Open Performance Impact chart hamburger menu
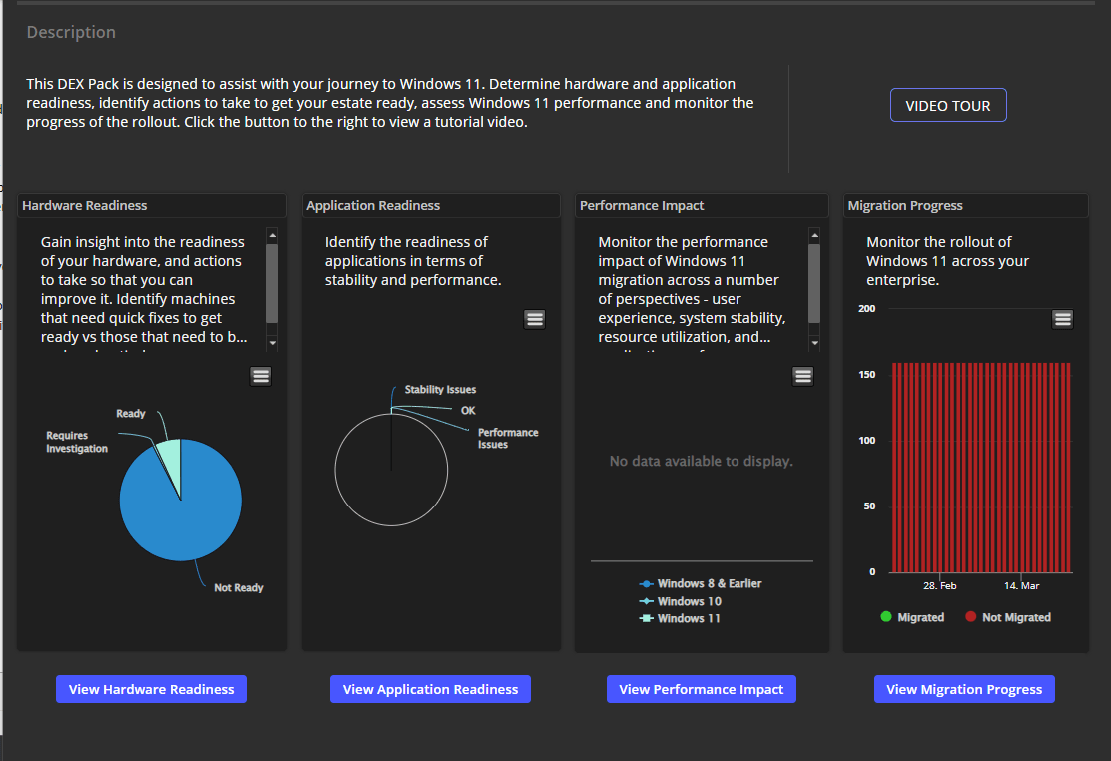The height and width of the screenshot is (761, 1111). click(x=803, y=376)
